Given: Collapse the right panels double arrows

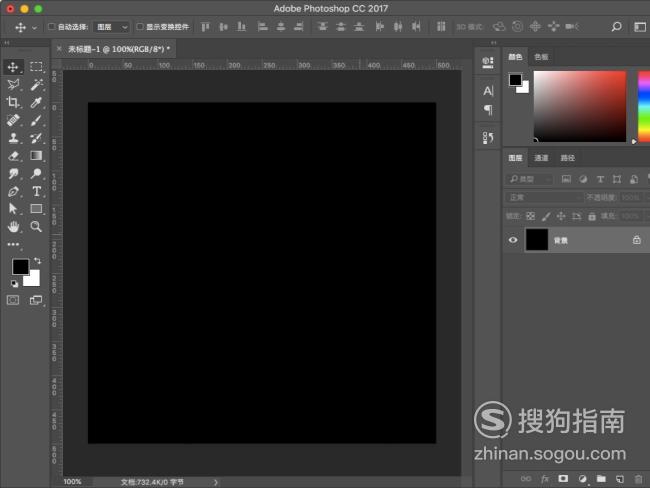Looking at the screenshot, I should click(493, 43).
